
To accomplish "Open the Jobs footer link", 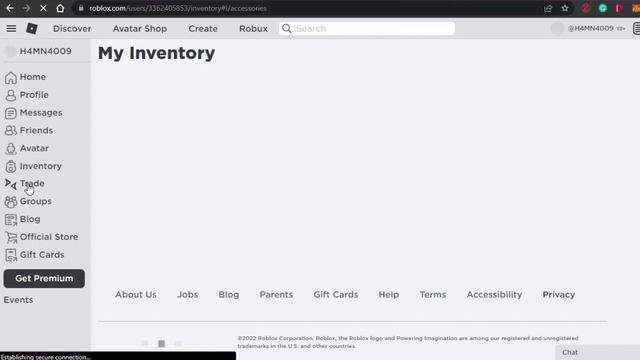I will 187,294.
